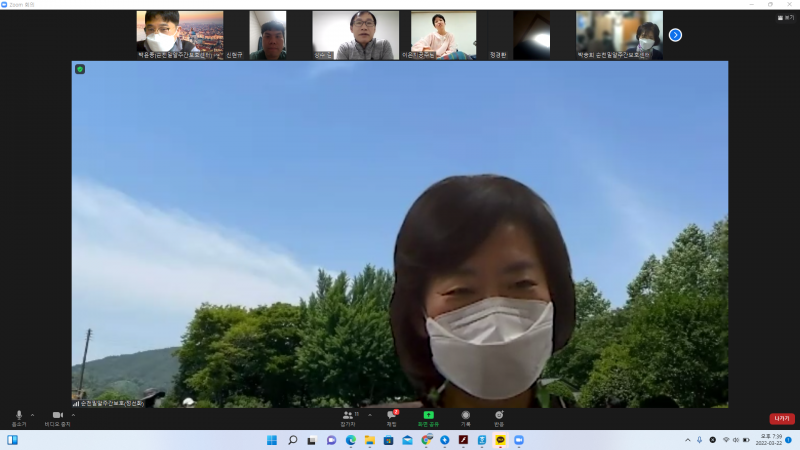Select masked man thumbnail with city background

click(x=180, y=35)
